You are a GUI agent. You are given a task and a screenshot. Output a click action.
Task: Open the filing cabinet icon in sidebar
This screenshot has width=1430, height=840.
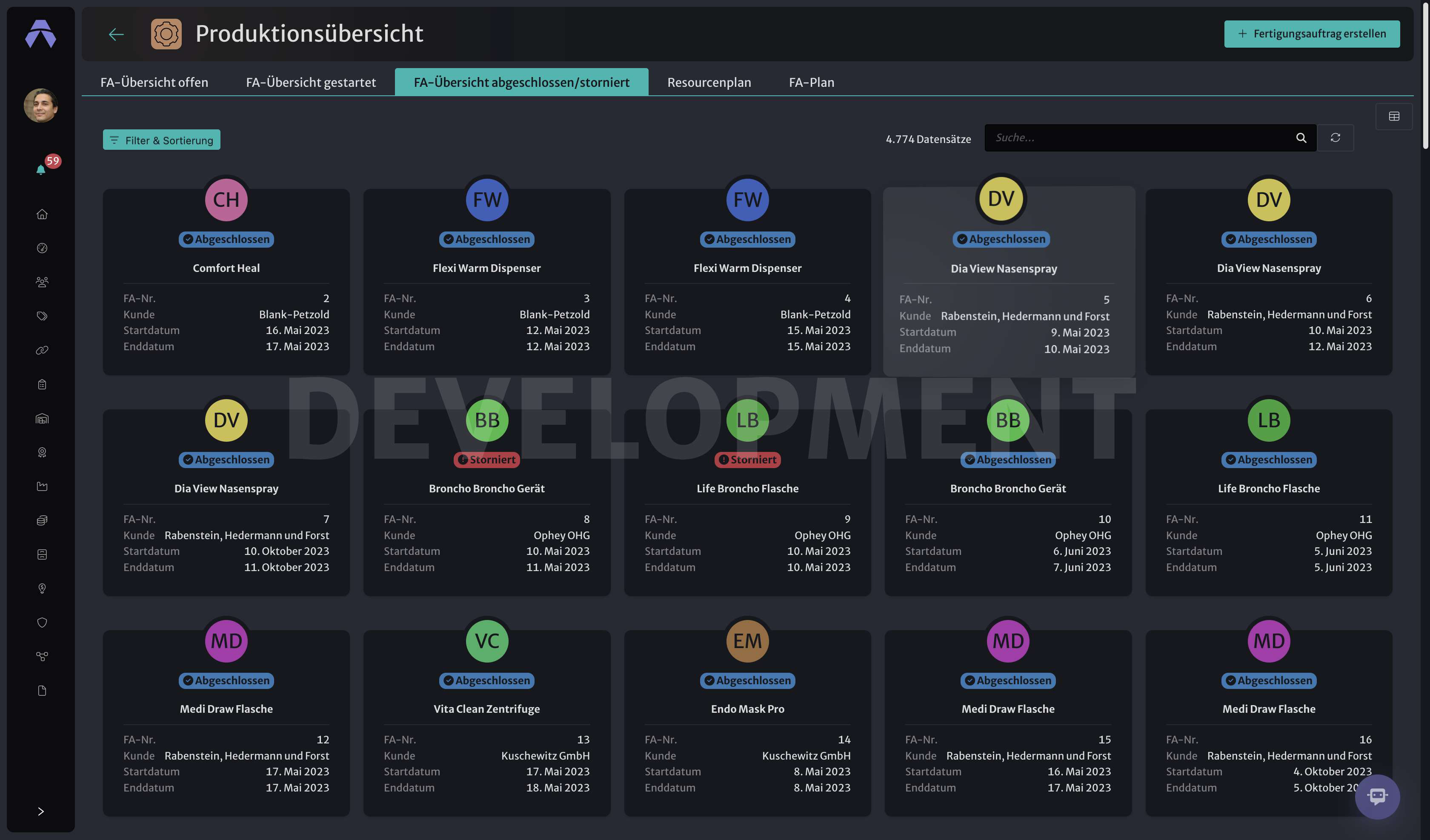[x=41, y=554]
